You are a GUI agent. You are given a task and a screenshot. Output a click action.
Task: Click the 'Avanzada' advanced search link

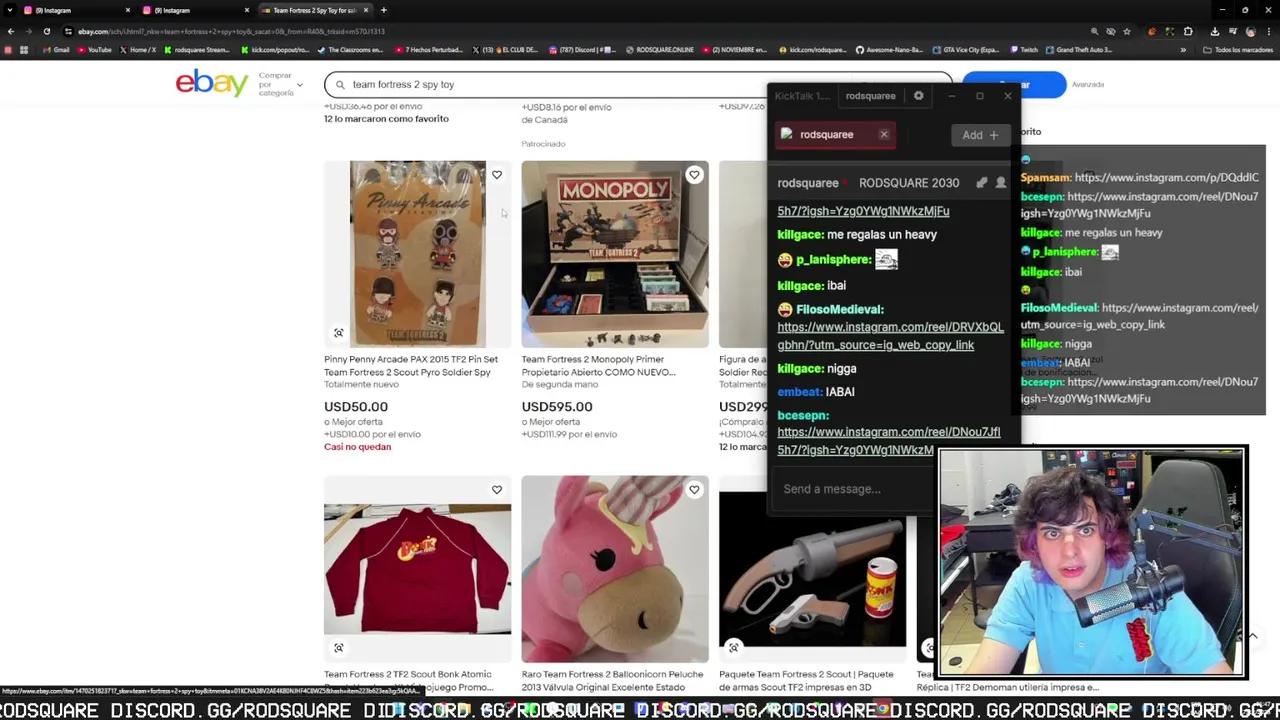point(1088,85)
